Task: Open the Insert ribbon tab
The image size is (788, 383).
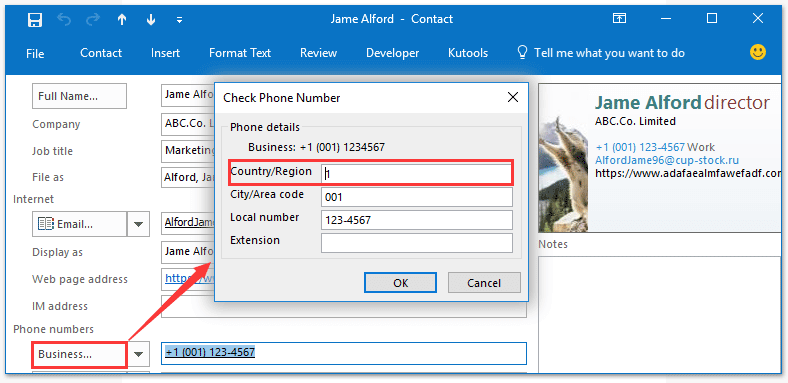Action: click(x=165, y=53)
